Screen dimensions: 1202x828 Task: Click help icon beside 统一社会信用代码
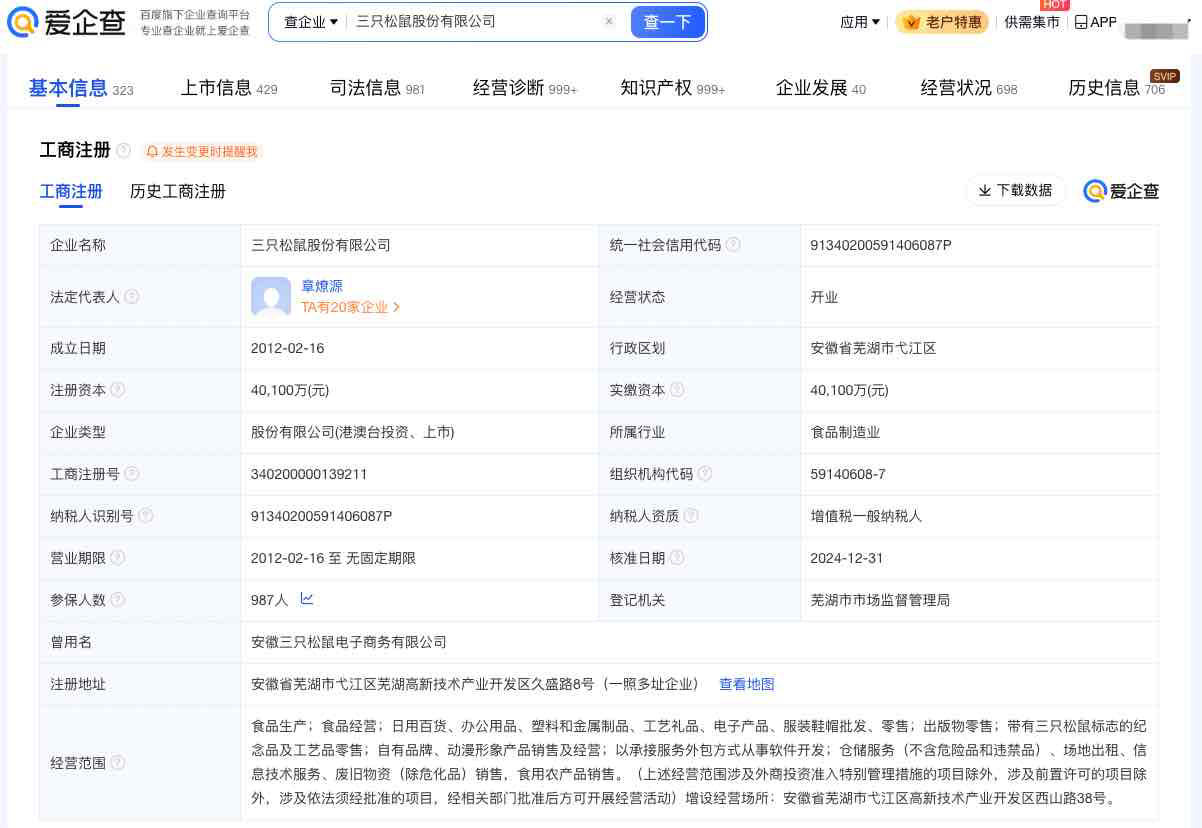pyautogui.click(x=733, y=245)
